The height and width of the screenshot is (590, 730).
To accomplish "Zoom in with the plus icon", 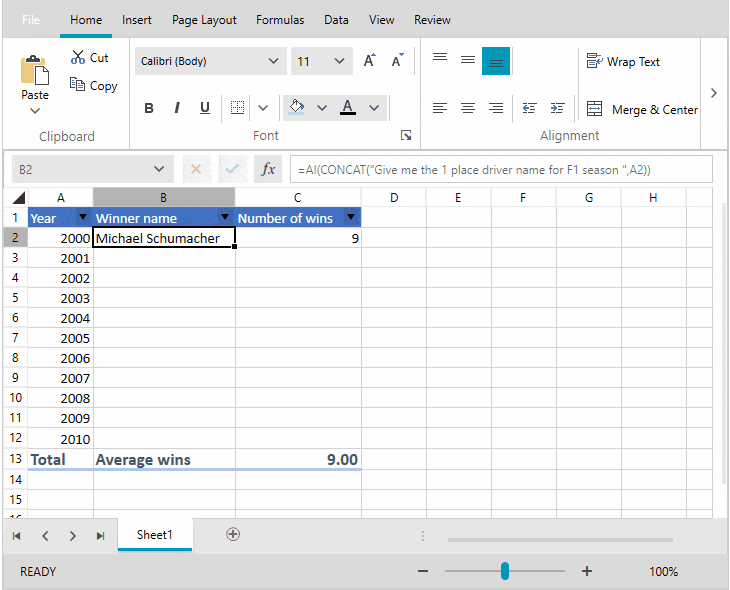I will pyautogui.click(x=587, y=571).
